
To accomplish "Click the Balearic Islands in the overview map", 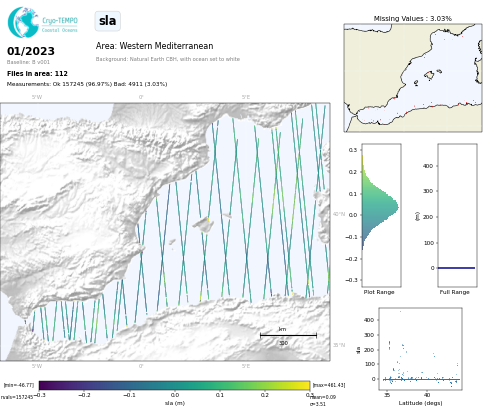I will [x=429, y=76].
